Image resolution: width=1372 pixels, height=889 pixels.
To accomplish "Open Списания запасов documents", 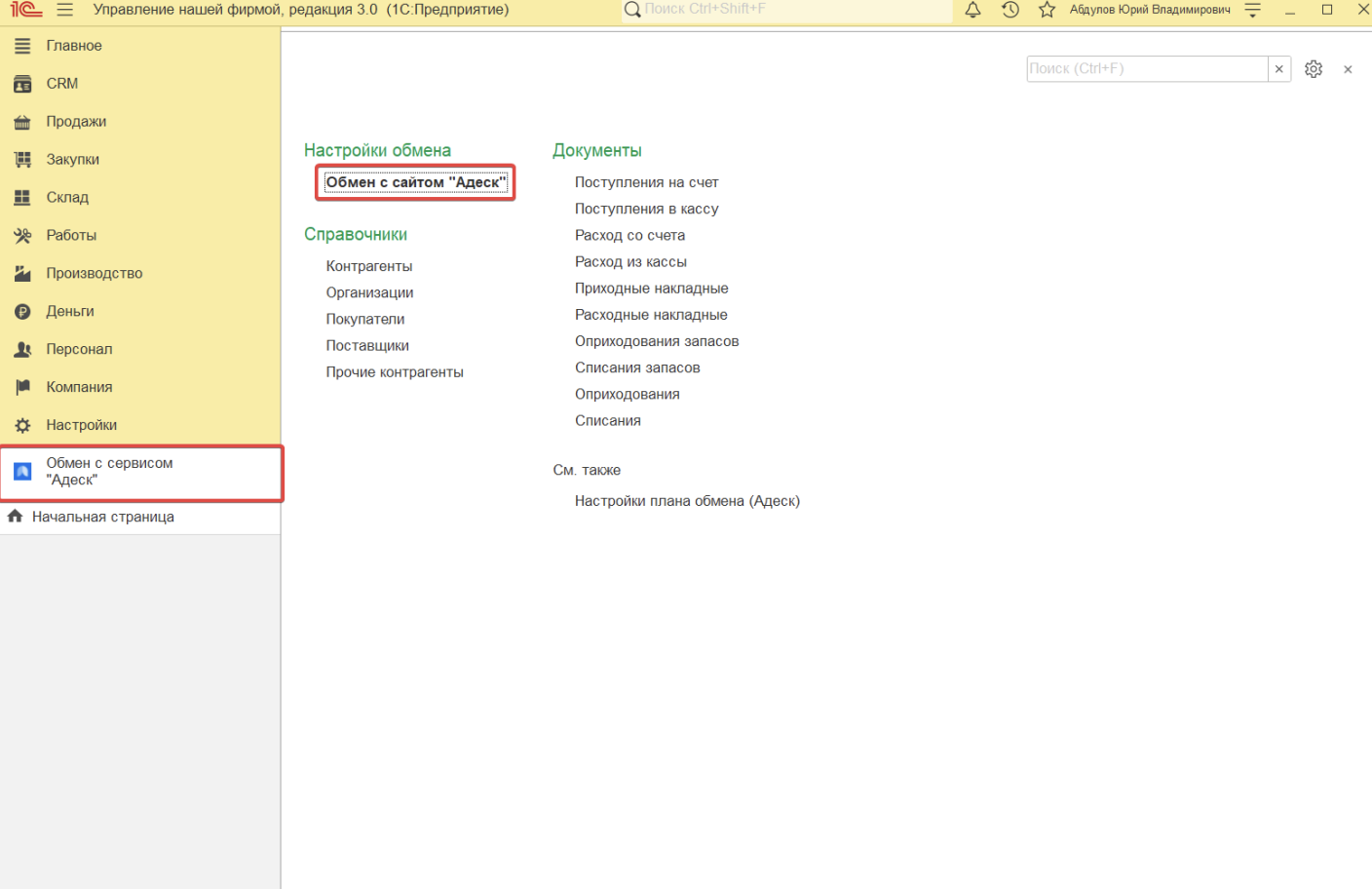I will [x=637, y=367].
